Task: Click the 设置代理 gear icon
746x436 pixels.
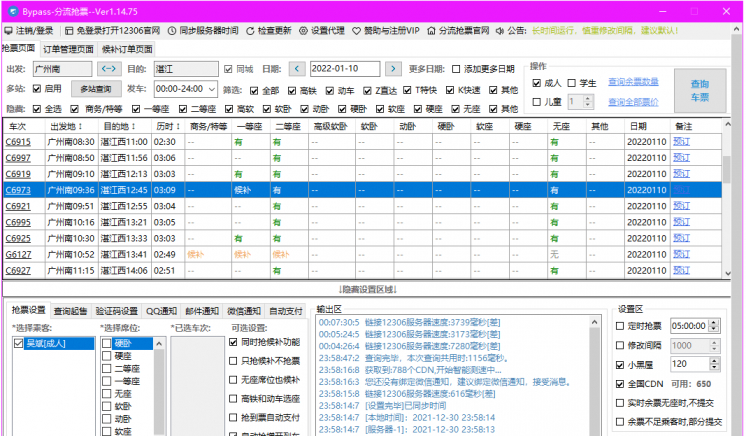Action: pyautogui.click(x=303, y=31)
